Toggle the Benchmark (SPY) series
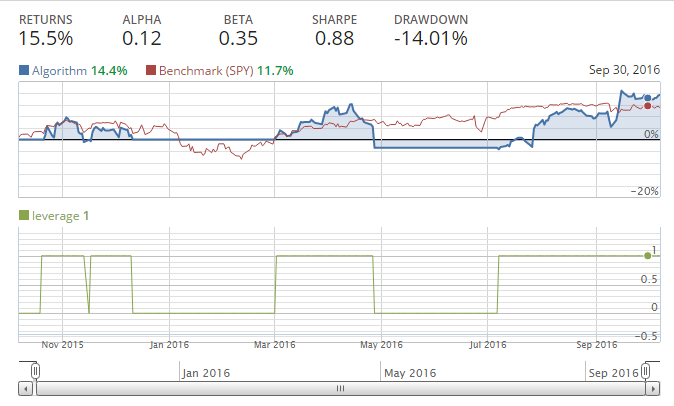The image size is (674, 406). click(x=200, y=71)
